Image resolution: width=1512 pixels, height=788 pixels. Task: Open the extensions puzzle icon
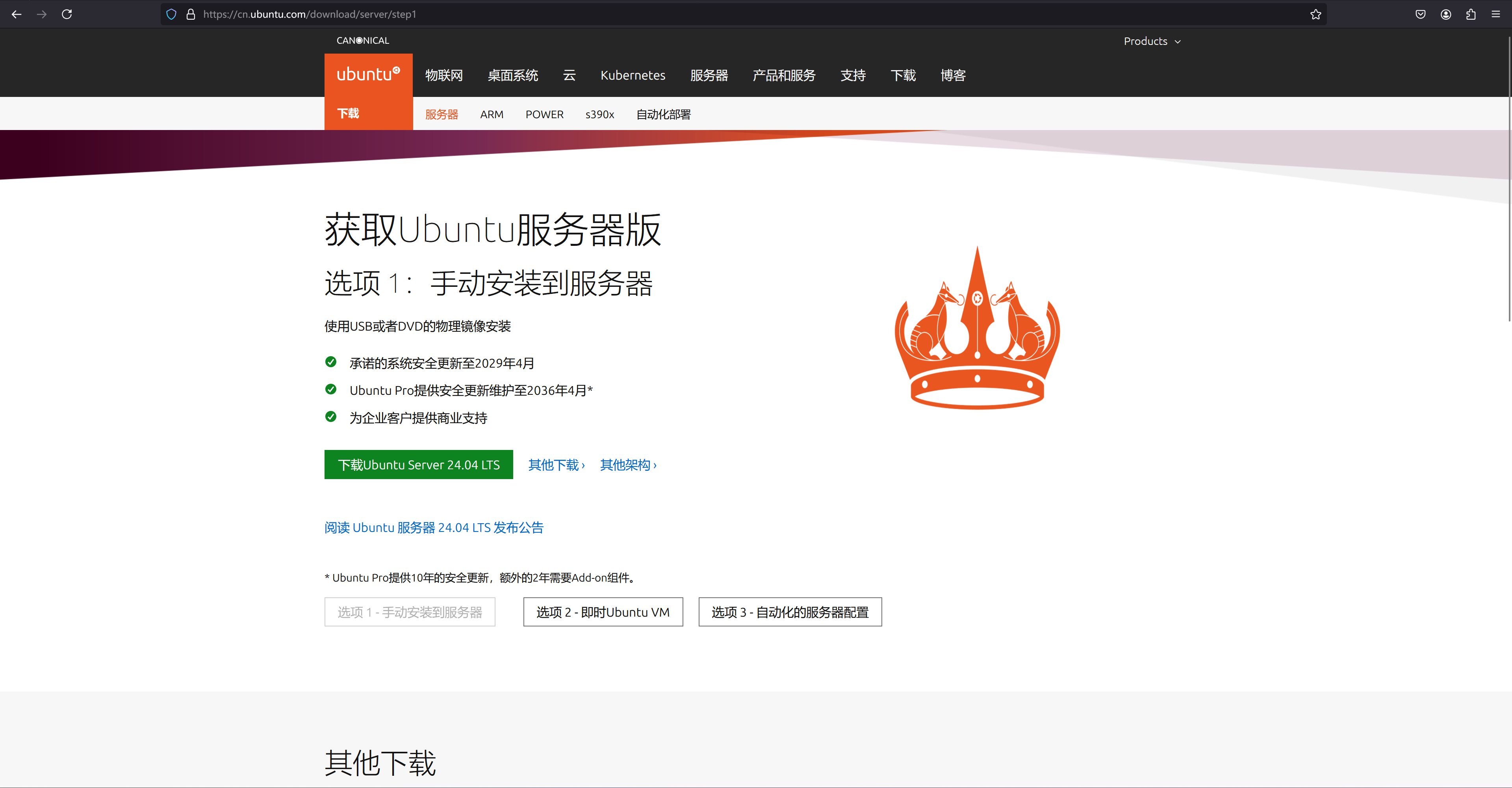pyautogui.click(x=1471, y=14)
